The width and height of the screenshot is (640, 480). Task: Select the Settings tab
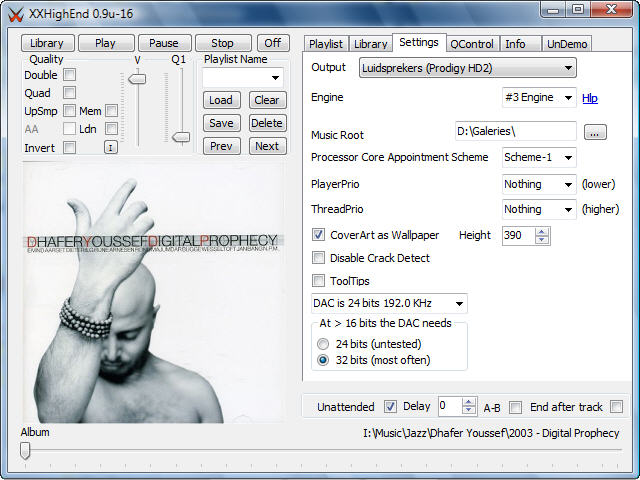tap(419, 42)
